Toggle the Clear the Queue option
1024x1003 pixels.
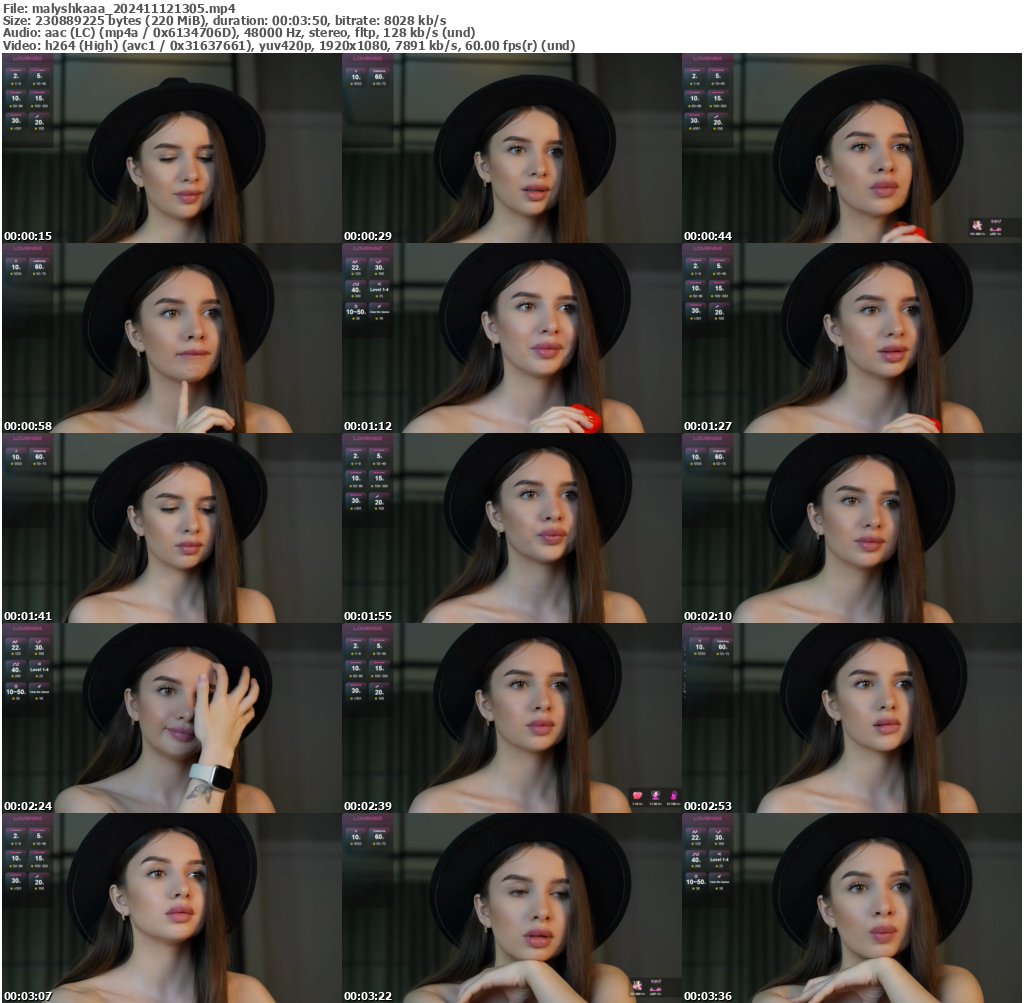pos(379,311)
